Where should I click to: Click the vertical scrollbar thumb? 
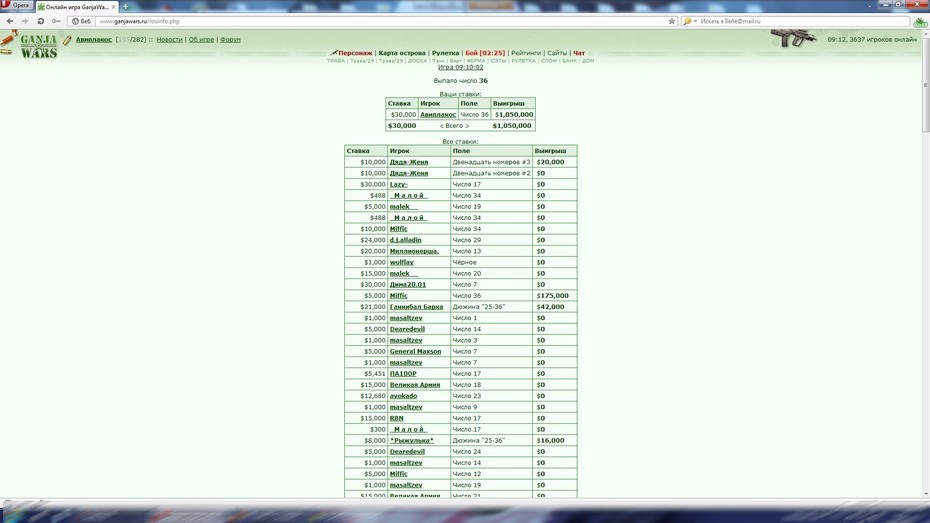(925, 83)
